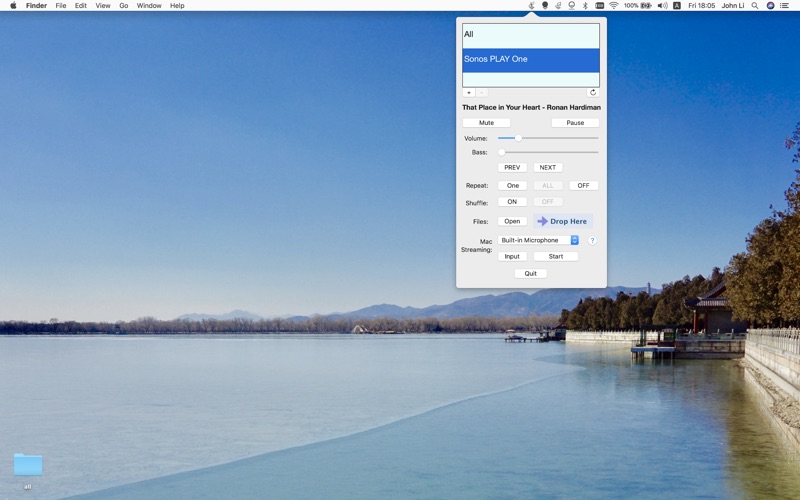Click the lamp outline menu bar icon

tap(571, 6)
